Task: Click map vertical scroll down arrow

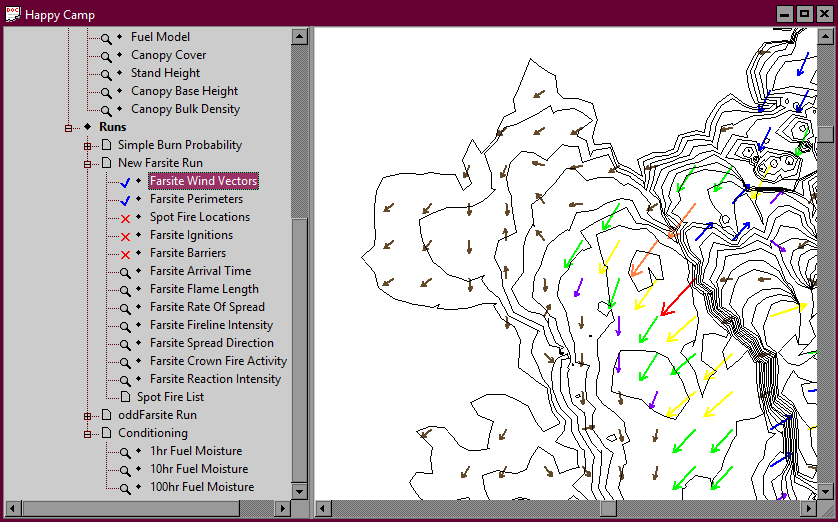Action: click(x=826, y=491)
